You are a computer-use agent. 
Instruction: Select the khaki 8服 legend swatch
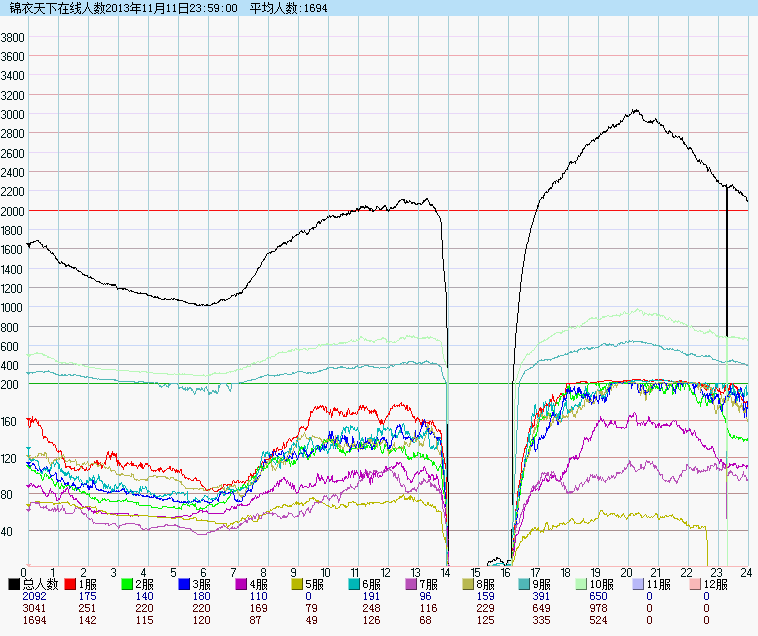click(470, 583)
